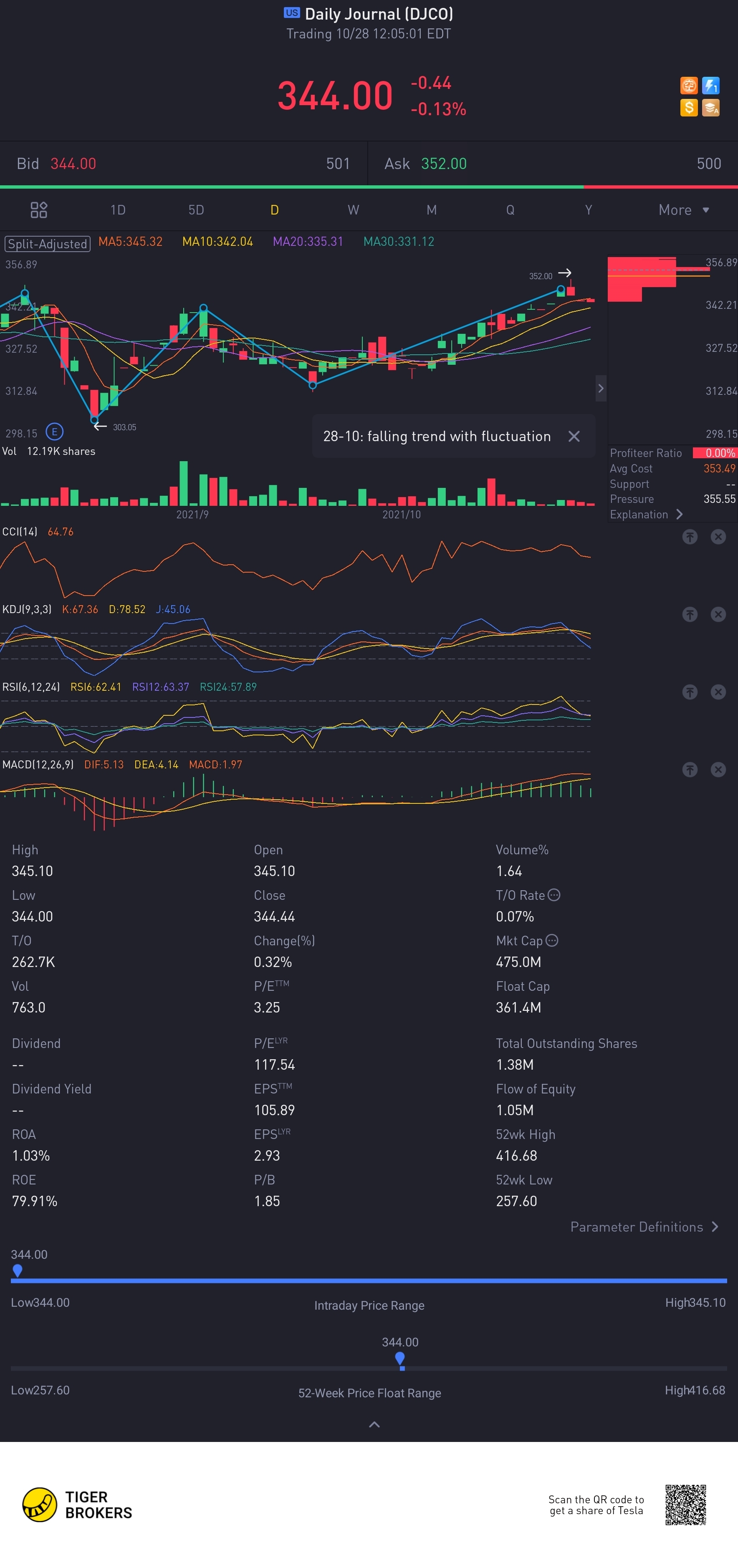Tap the US market flag badge
Viewport: 738px width, 1568px height.
pyautogui.click(x=292, y=13)
